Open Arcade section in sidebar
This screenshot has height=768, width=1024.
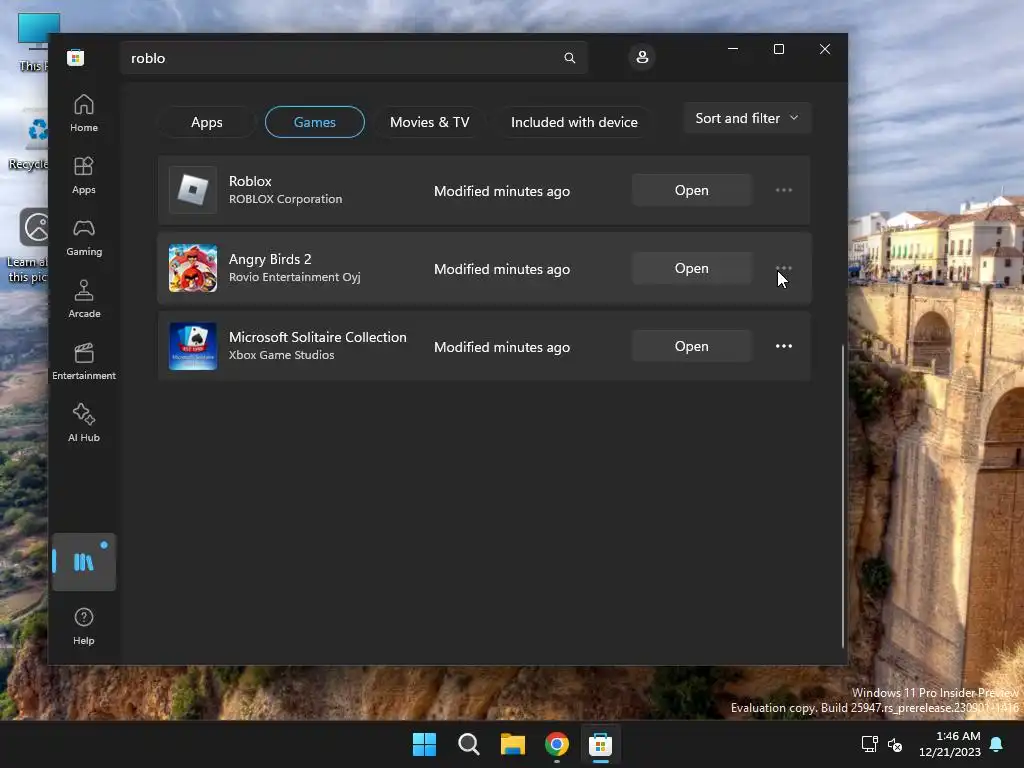coord(84,299)
